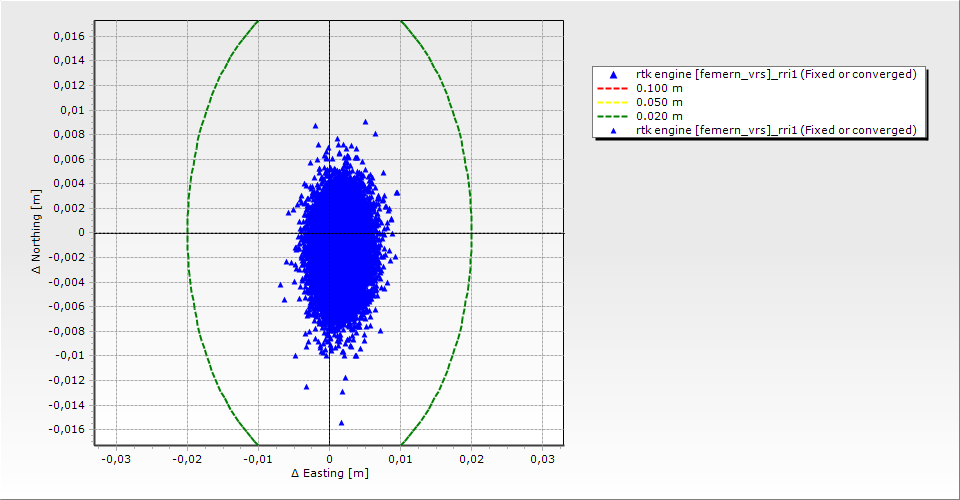960x500 pixels.
Task: Click the large blue triangle legend marker
Action: 614,75
